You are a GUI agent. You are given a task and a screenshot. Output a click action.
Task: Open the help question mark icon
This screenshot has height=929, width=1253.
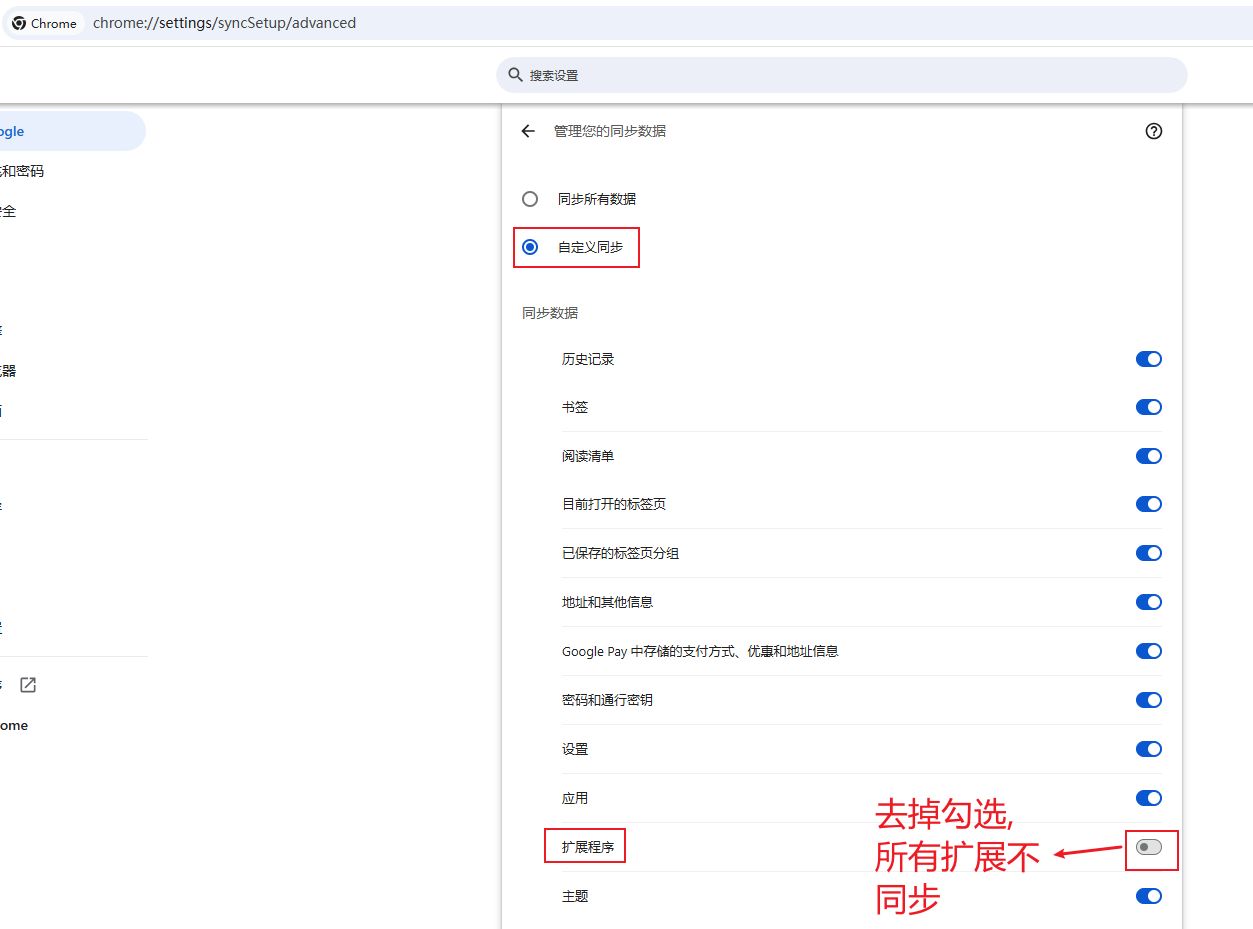pyautogui.click(x=1154, y=131)
